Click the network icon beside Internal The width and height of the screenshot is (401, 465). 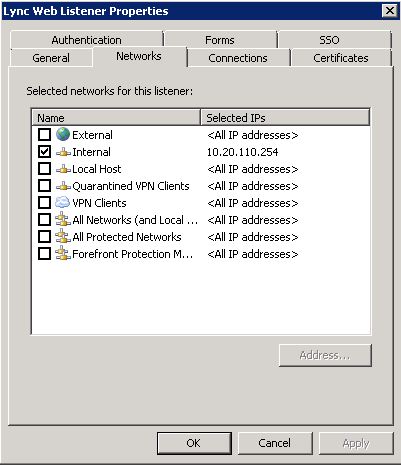click(x=63, y=152)
